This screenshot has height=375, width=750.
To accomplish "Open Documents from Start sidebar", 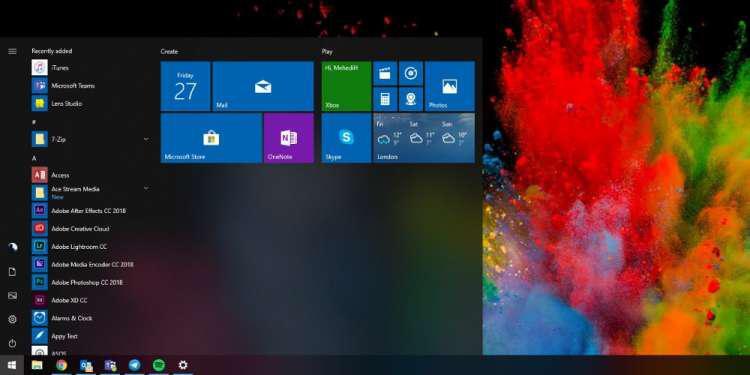I will pyautogui.click(x=12, y=272).
